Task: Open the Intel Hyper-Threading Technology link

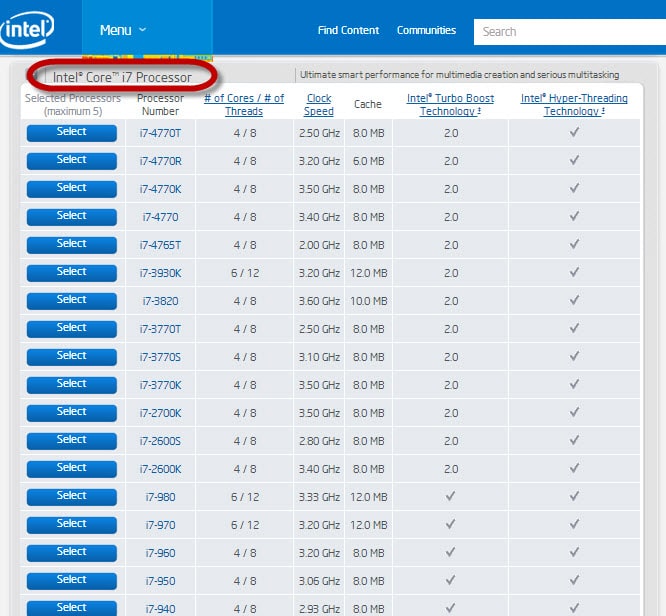Action: pyautogui.click(x=574, y=105)
